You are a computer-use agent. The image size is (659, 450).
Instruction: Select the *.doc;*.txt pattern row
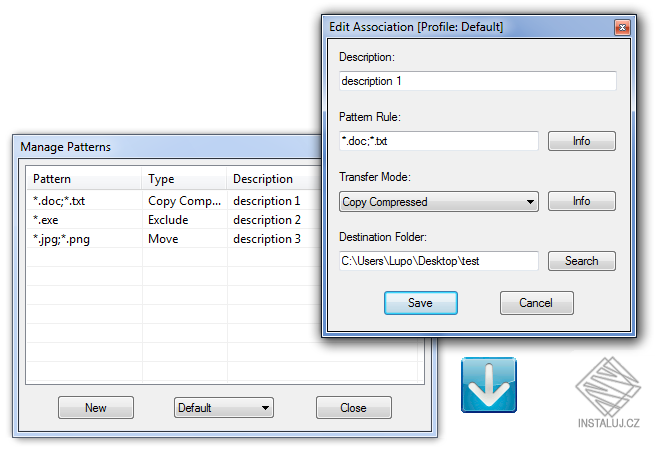[x=174, y=201]
